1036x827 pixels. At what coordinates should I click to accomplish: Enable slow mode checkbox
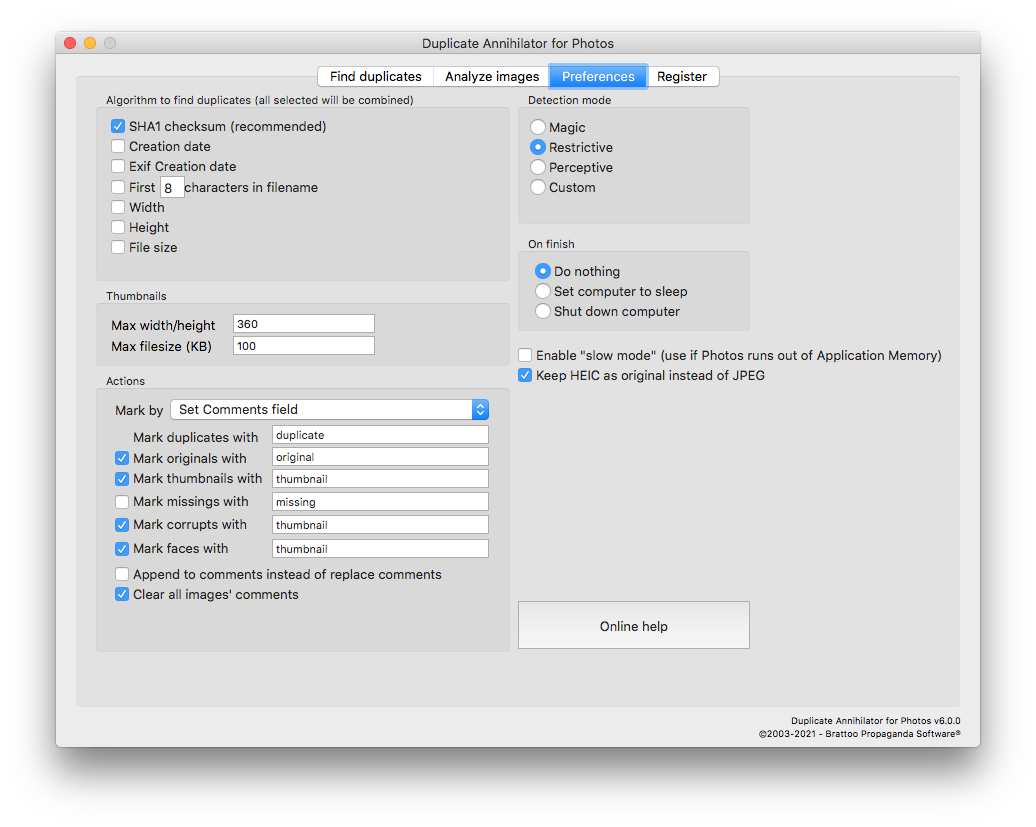click(x=525, y=355)
